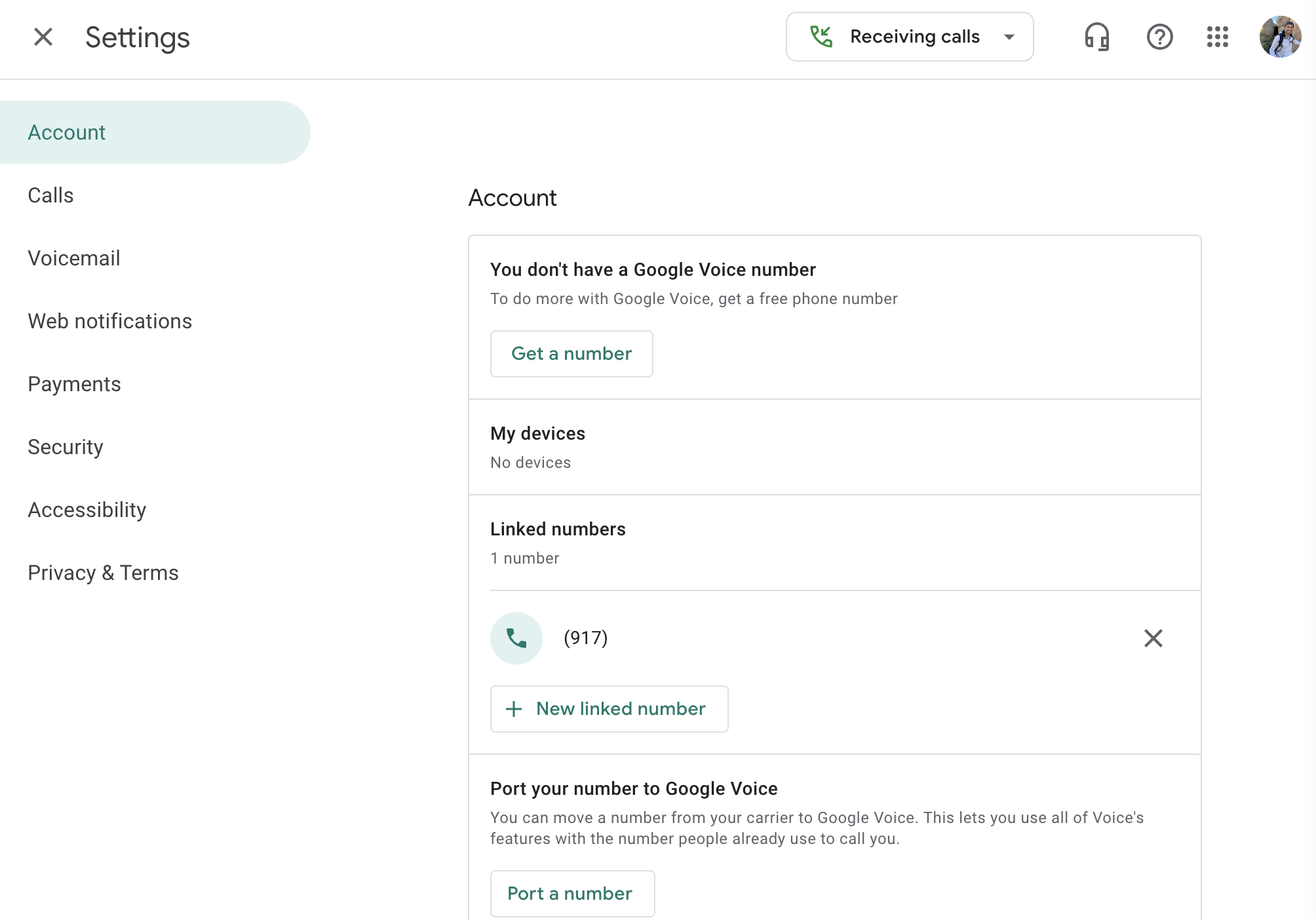Click the profile avatar picture
The image size is (1316, 920).
[1279, 37]
